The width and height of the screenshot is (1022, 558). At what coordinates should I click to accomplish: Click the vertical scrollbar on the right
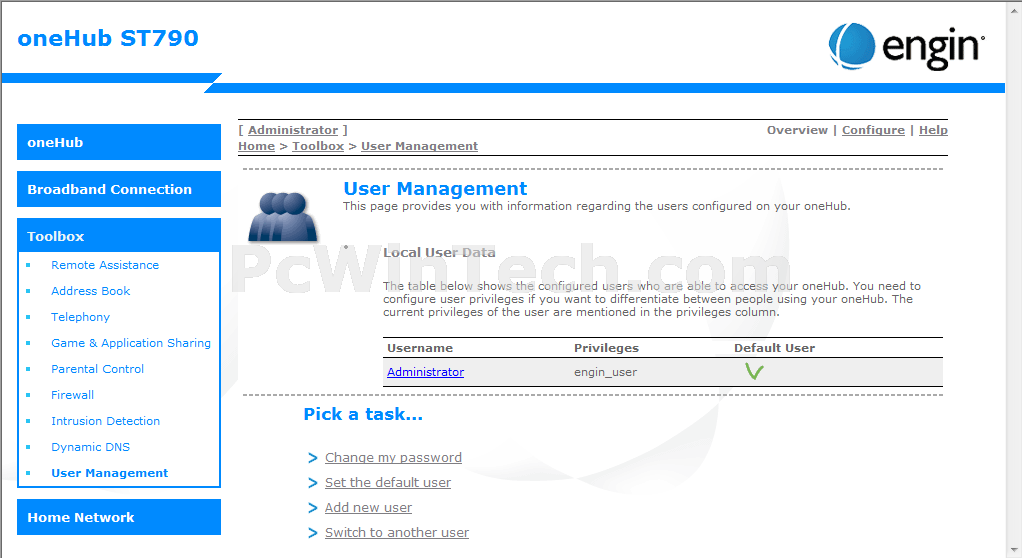[x=1014, y=279]
